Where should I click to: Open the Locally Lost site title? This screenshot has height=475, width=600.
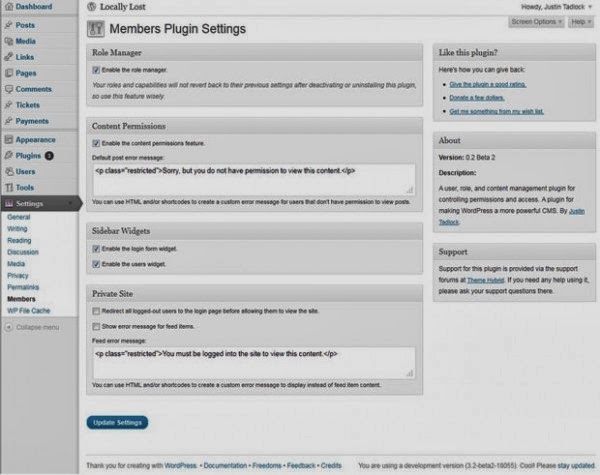point(122,7)
